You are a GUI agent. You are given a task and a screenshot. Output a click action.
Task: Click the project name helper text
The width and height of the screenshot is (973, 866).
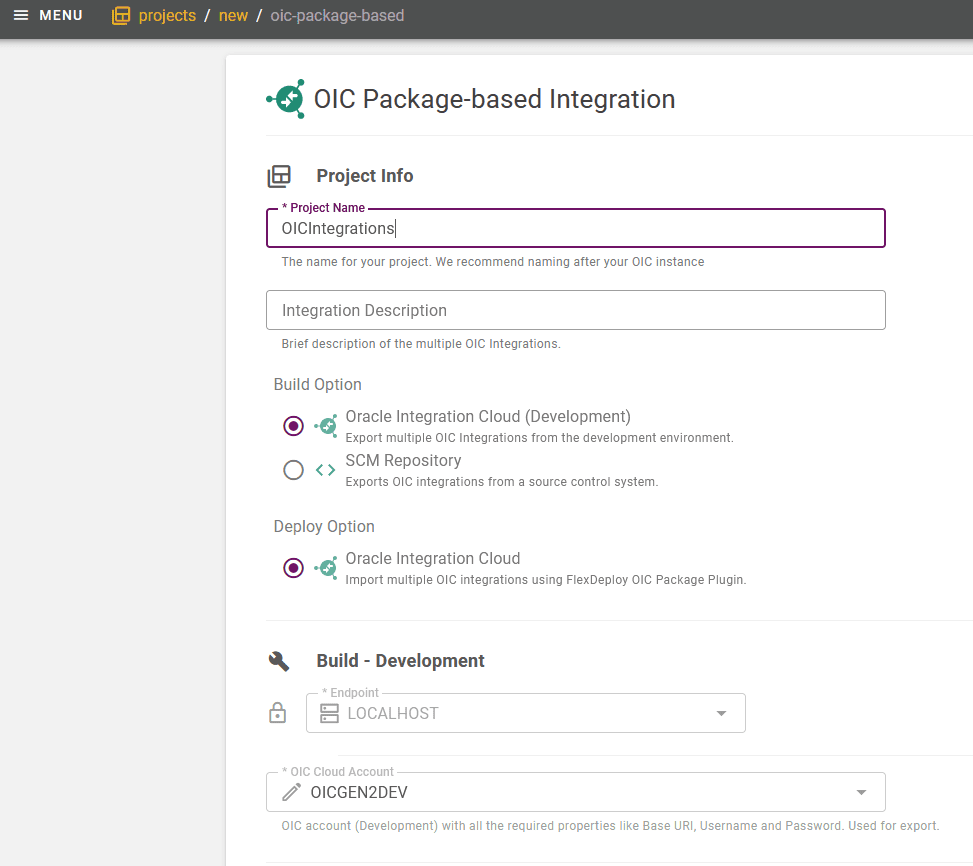493,262
